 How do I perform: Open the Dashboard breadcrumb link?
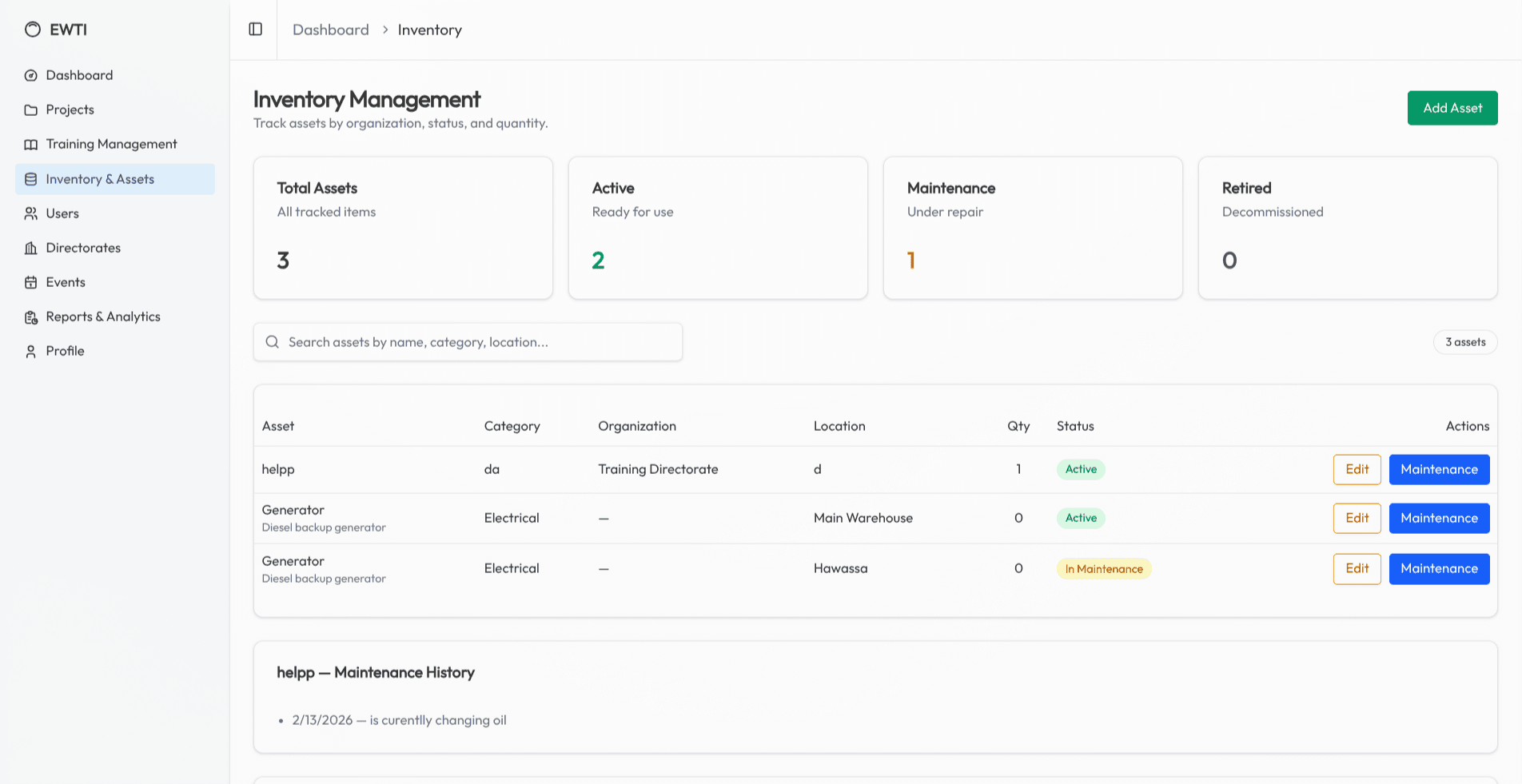point(330,30)
